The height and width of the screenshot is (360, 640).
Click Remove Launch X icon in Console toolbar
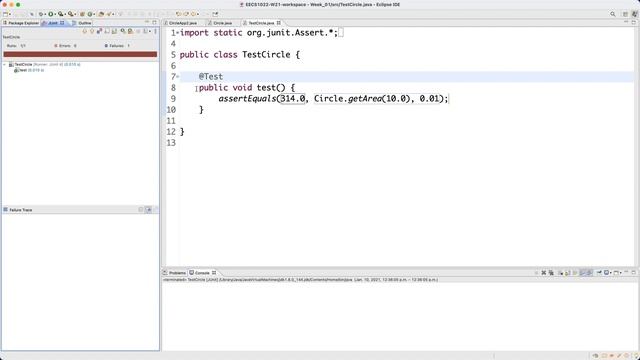pos(544,273)
